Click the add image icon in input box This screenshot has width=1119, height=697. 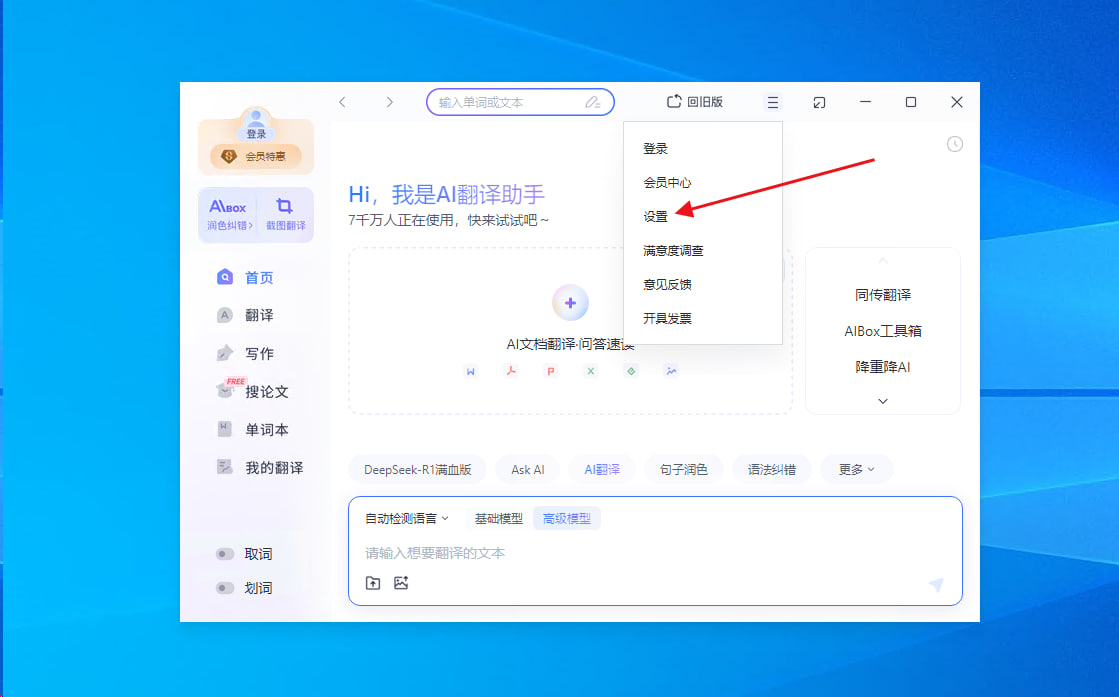coord(401,583)
